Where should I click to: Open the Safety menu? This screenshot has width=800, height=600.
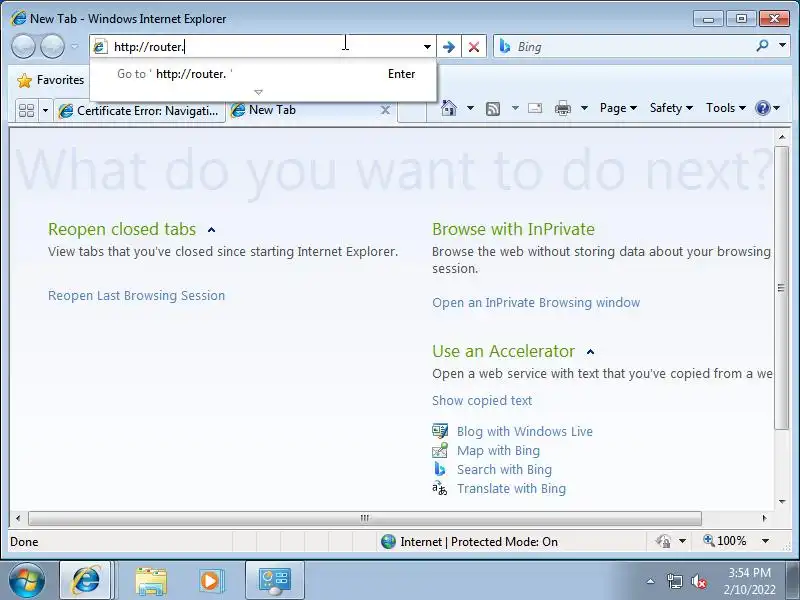point(671,108)
